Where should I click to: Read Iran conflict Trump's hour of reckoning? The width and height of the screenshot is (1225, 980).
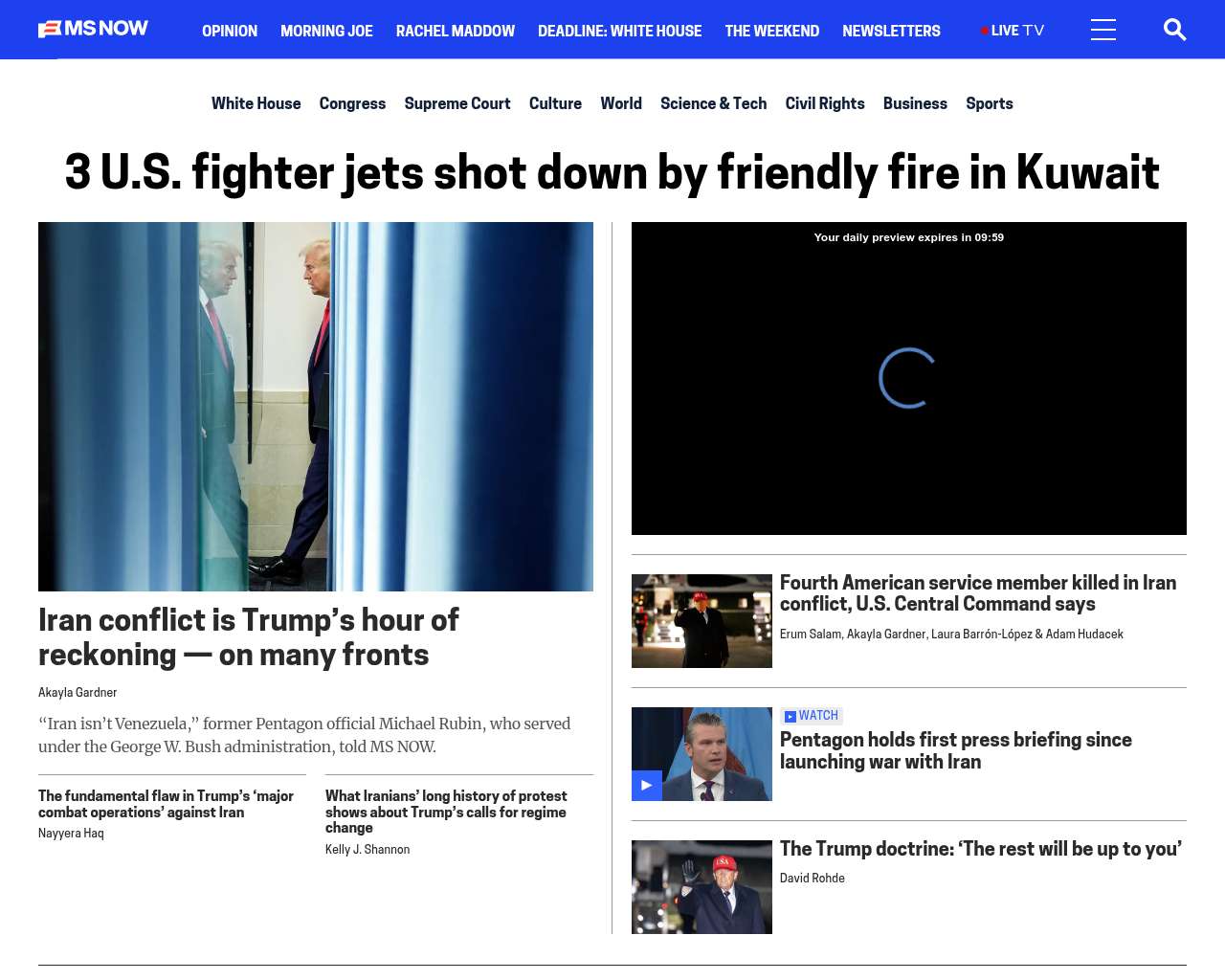point(249,637)
